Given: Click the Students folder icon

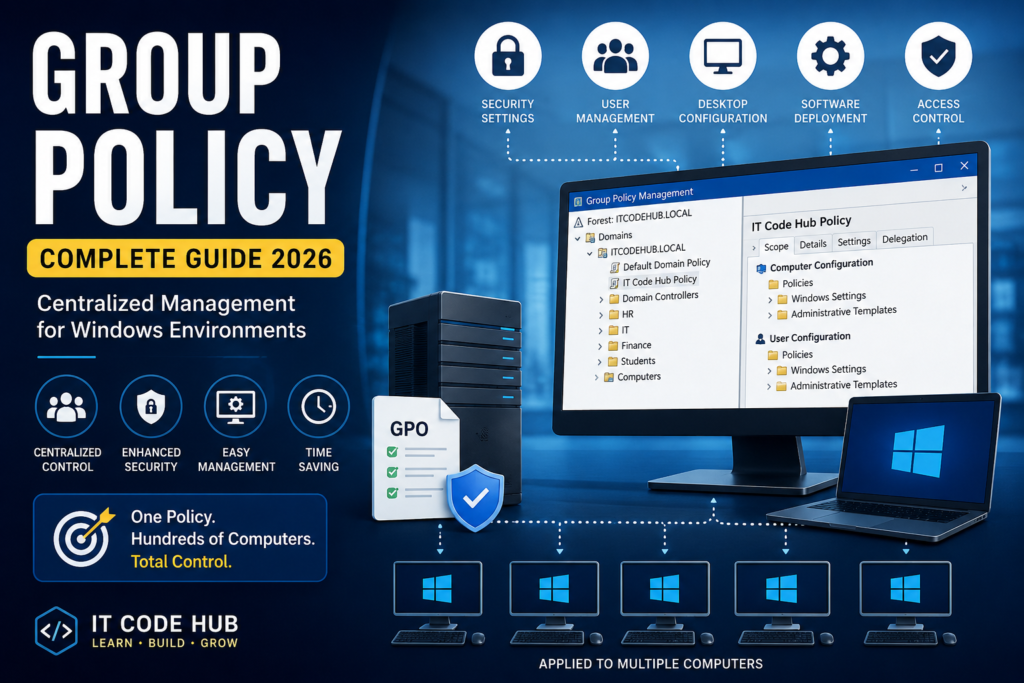Looking at the screenshot, I should (x=612, y=362).
